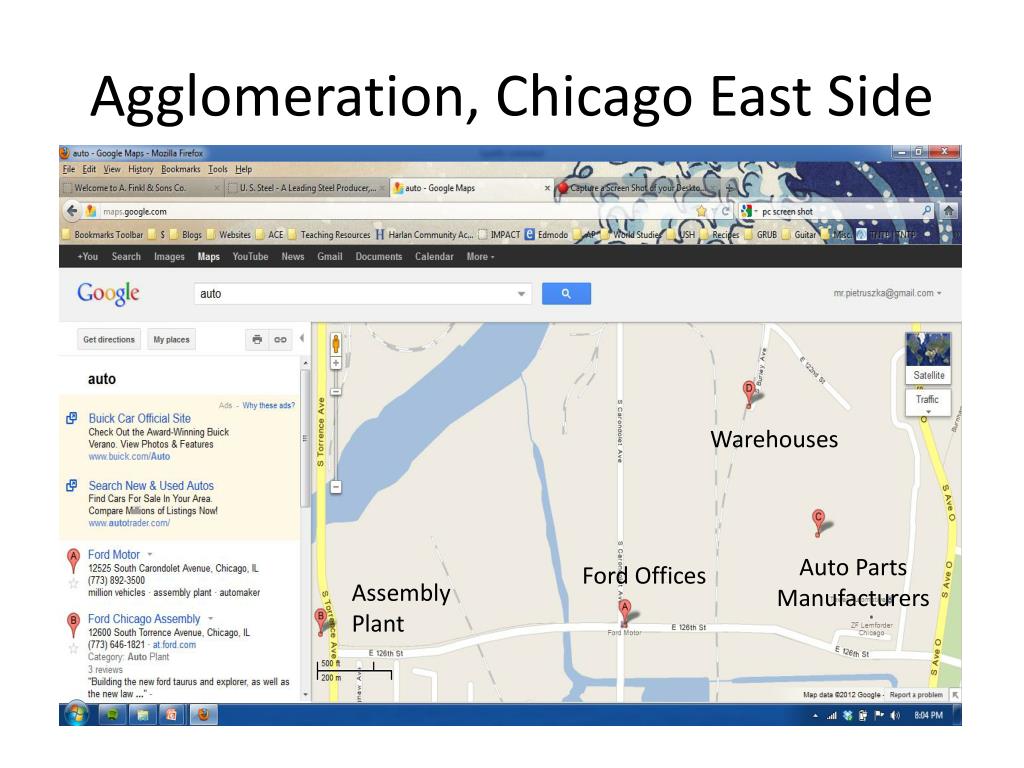
Task: Click the map zoom slider handle
Action: point(336,392)
